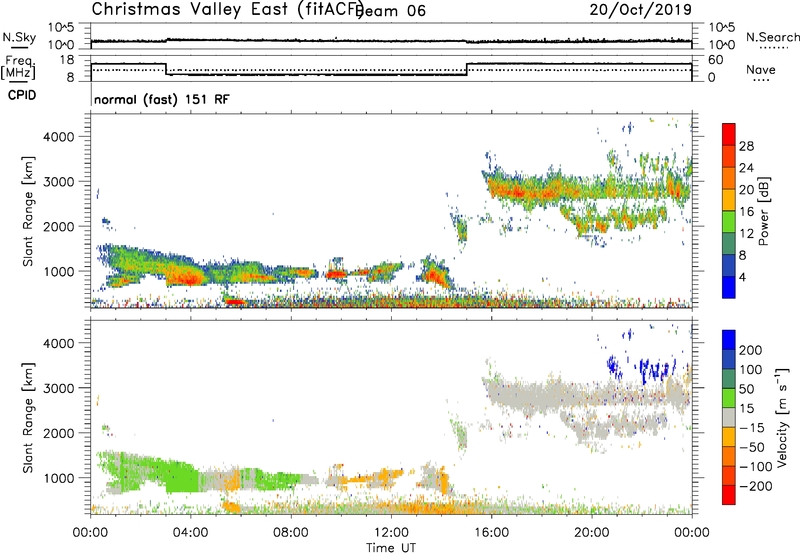Click the 'Time UT' axis label

click(x=391, y=548)
